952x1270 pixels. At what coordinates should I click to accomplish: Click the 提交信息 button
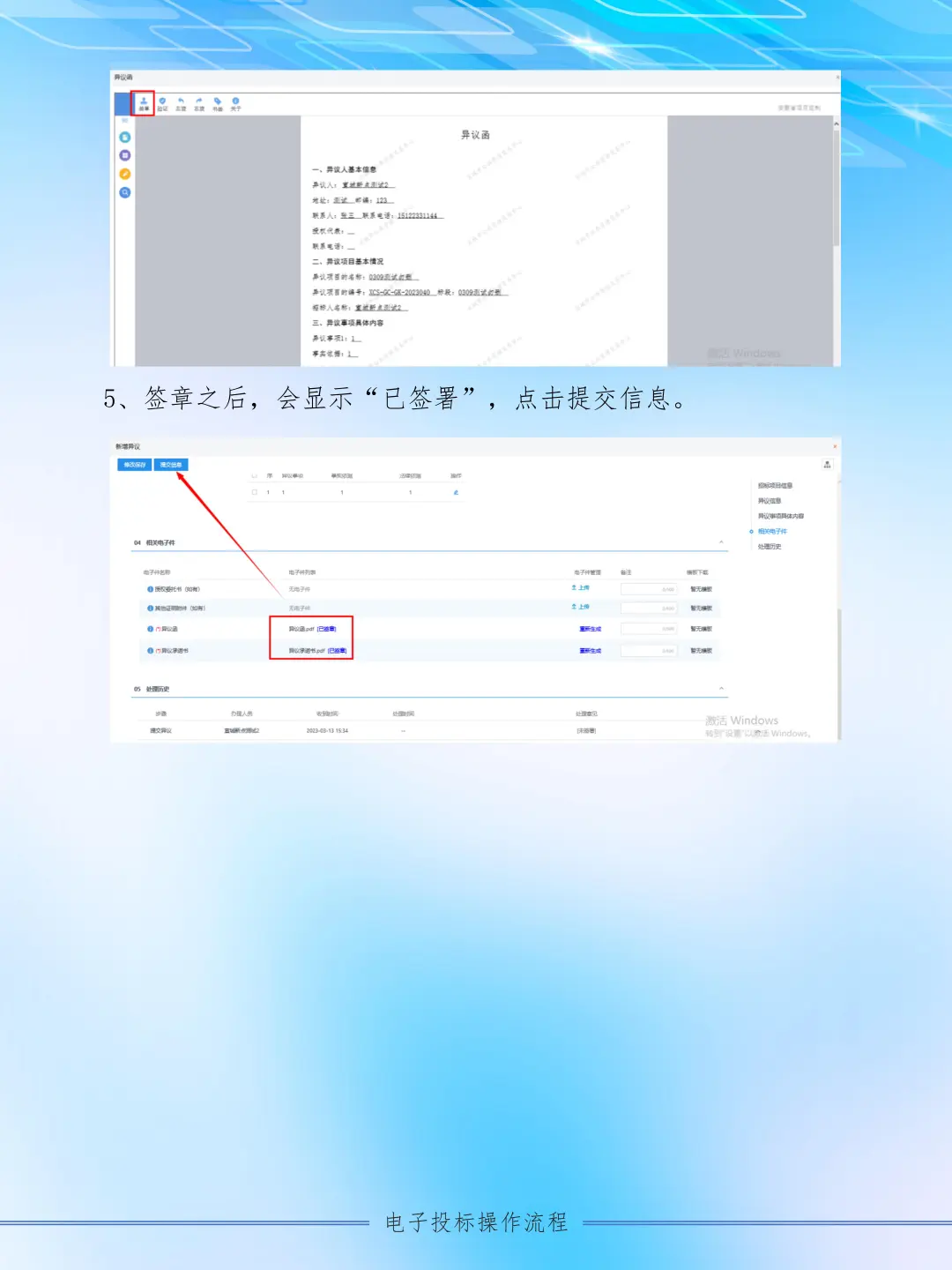click(171, 465)
